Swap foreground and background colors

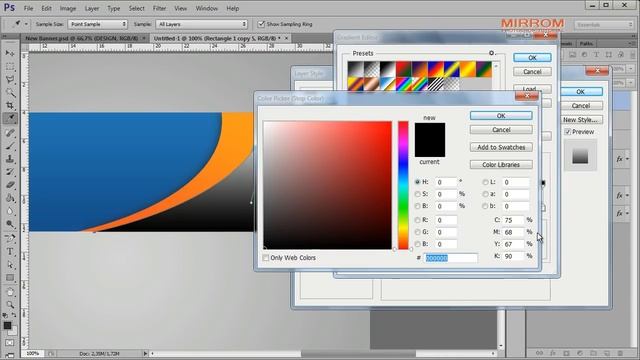pyautogui.click(x=14, y=315)
